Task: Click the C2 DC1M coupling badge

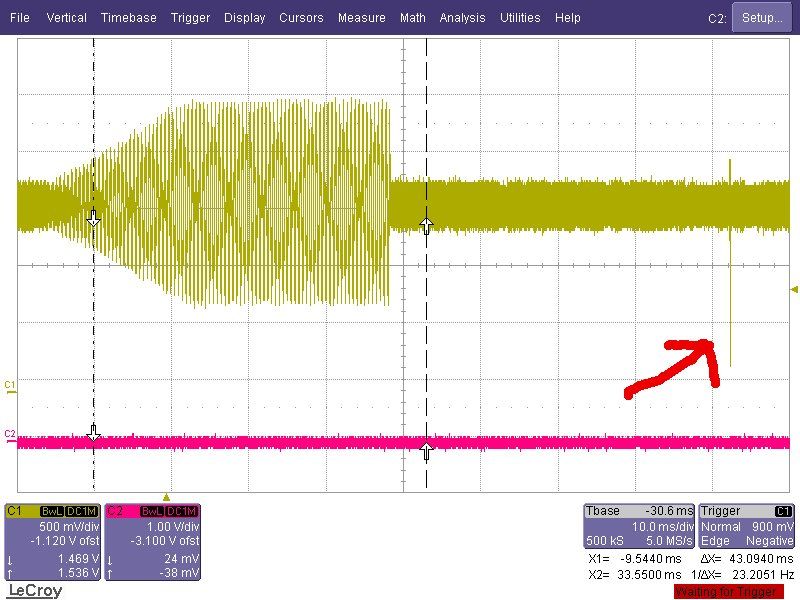Action: pyautogui.click(x=182, y=511)
